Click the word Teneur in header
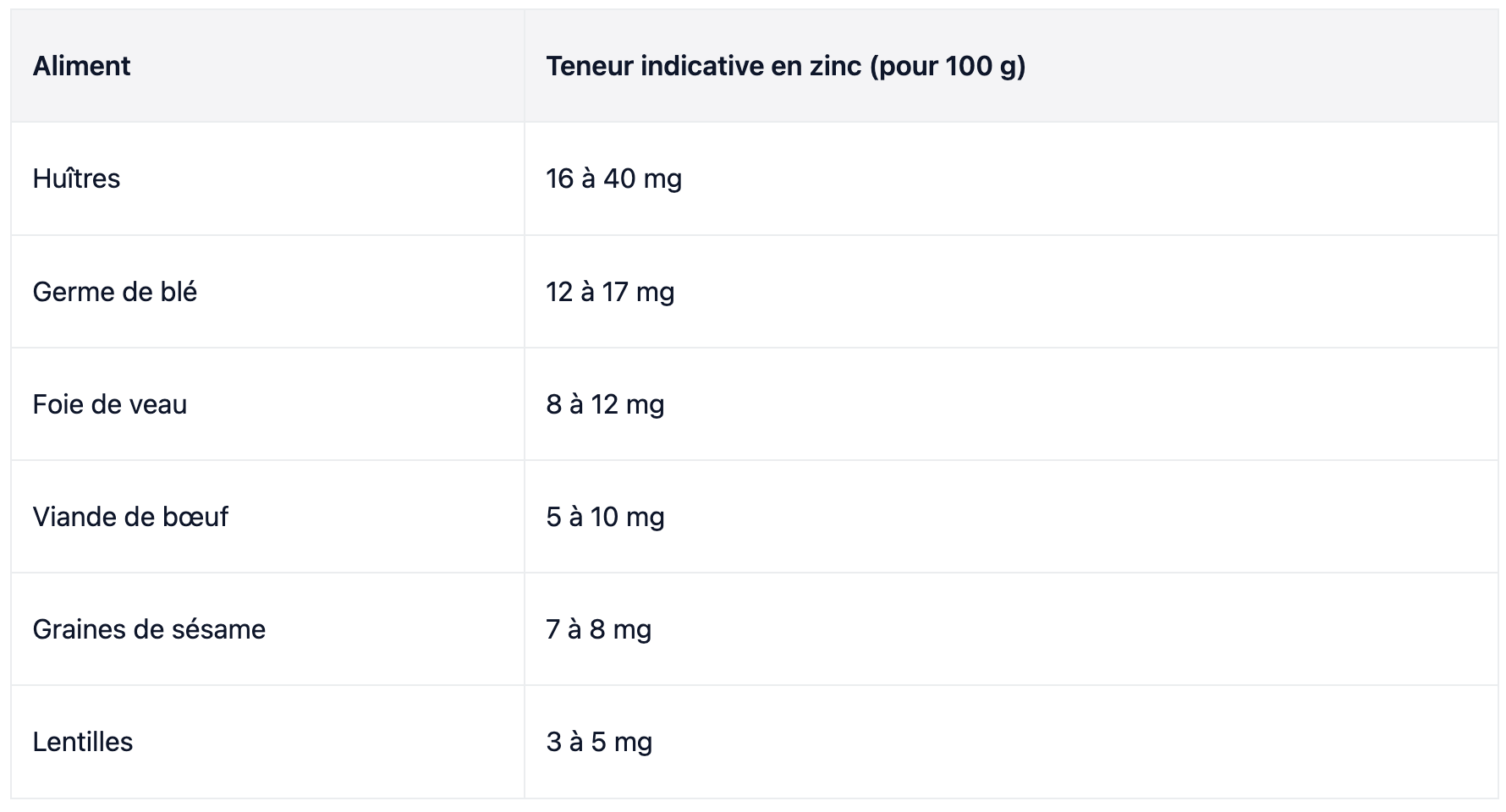The width and height of the screenshot is (1506, 812). click(x=590, y=66)
